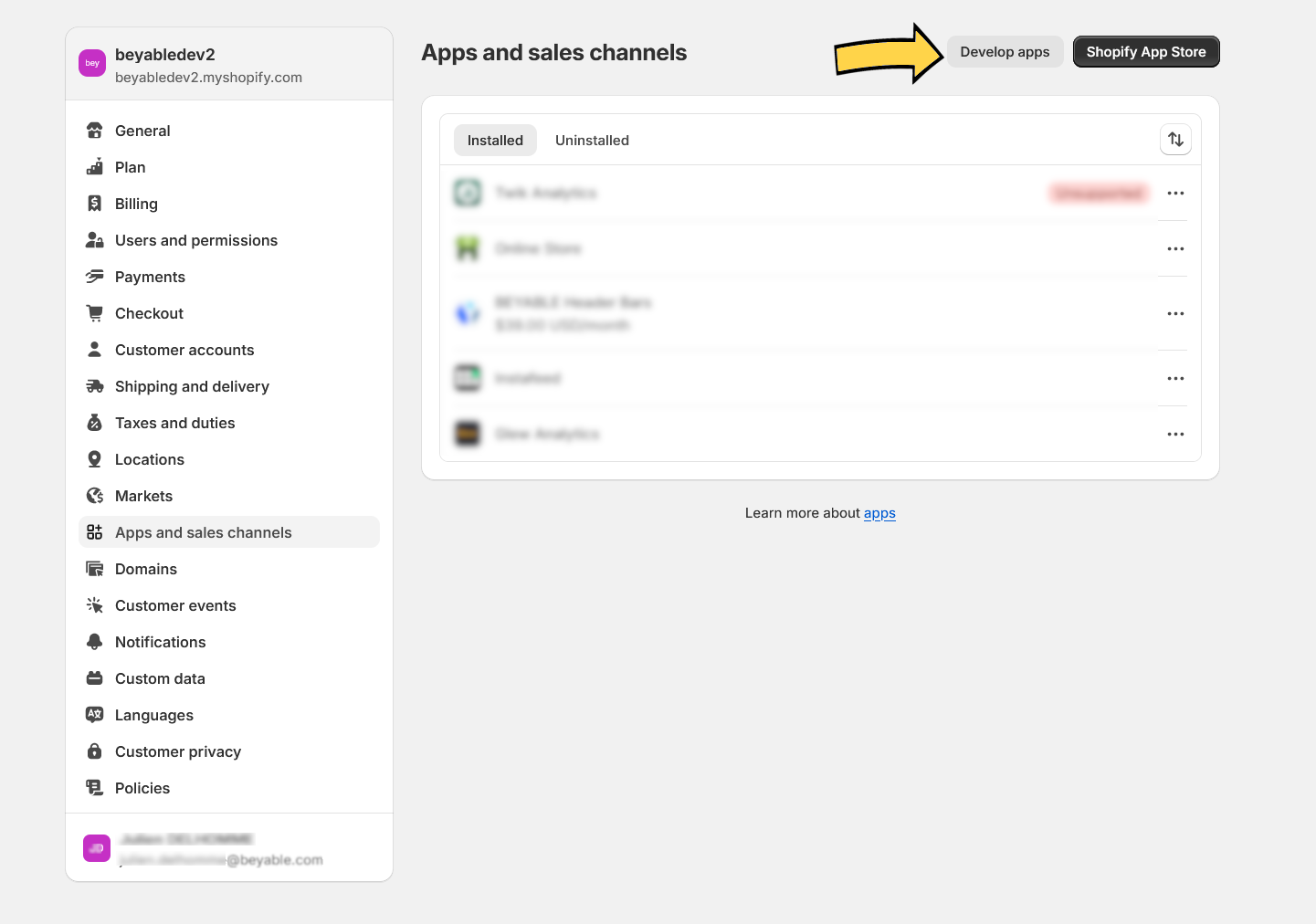Screen dimensions: 1316x924
Task: Click the red status badge on first app
Action: [1099, 193]
